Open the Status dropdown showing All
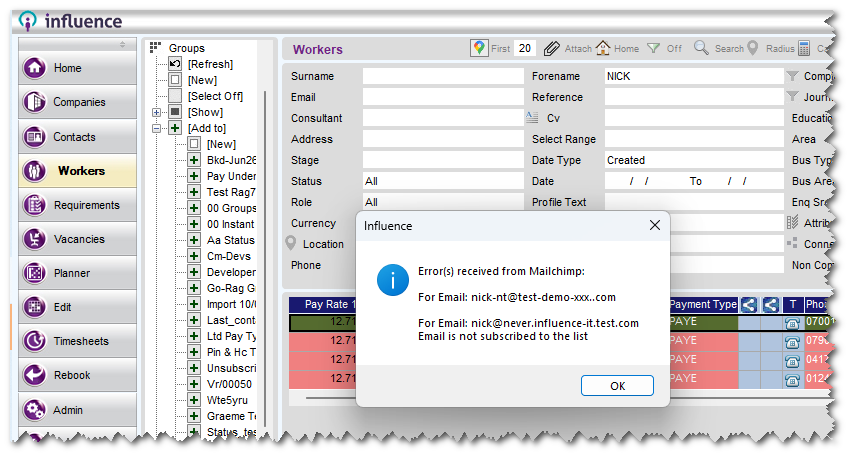This screenshot has width=853, height=459. (x=443, y=181)
